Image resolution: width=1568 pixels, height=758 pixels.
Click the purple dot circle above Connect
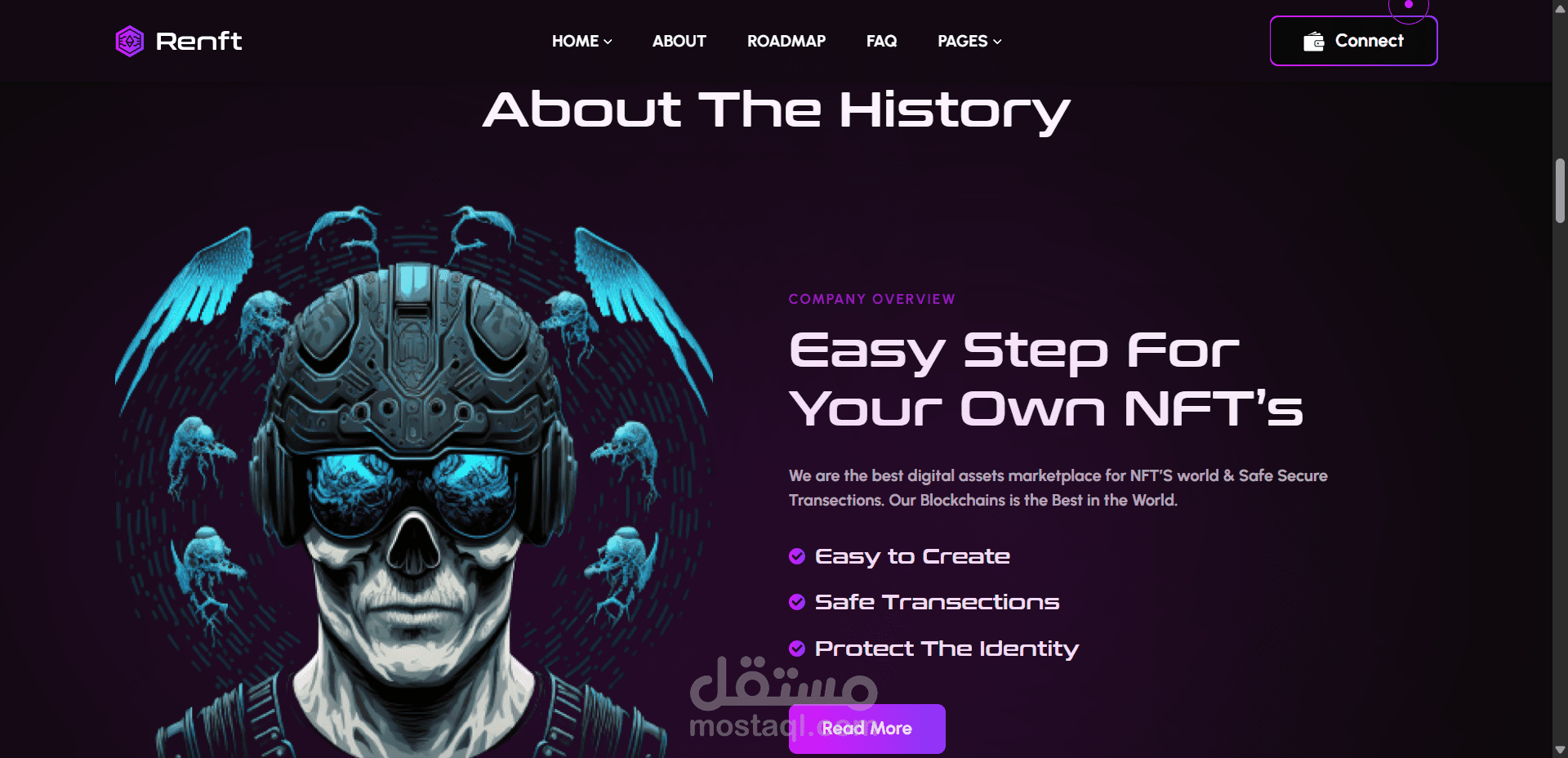pos(1409,5)
